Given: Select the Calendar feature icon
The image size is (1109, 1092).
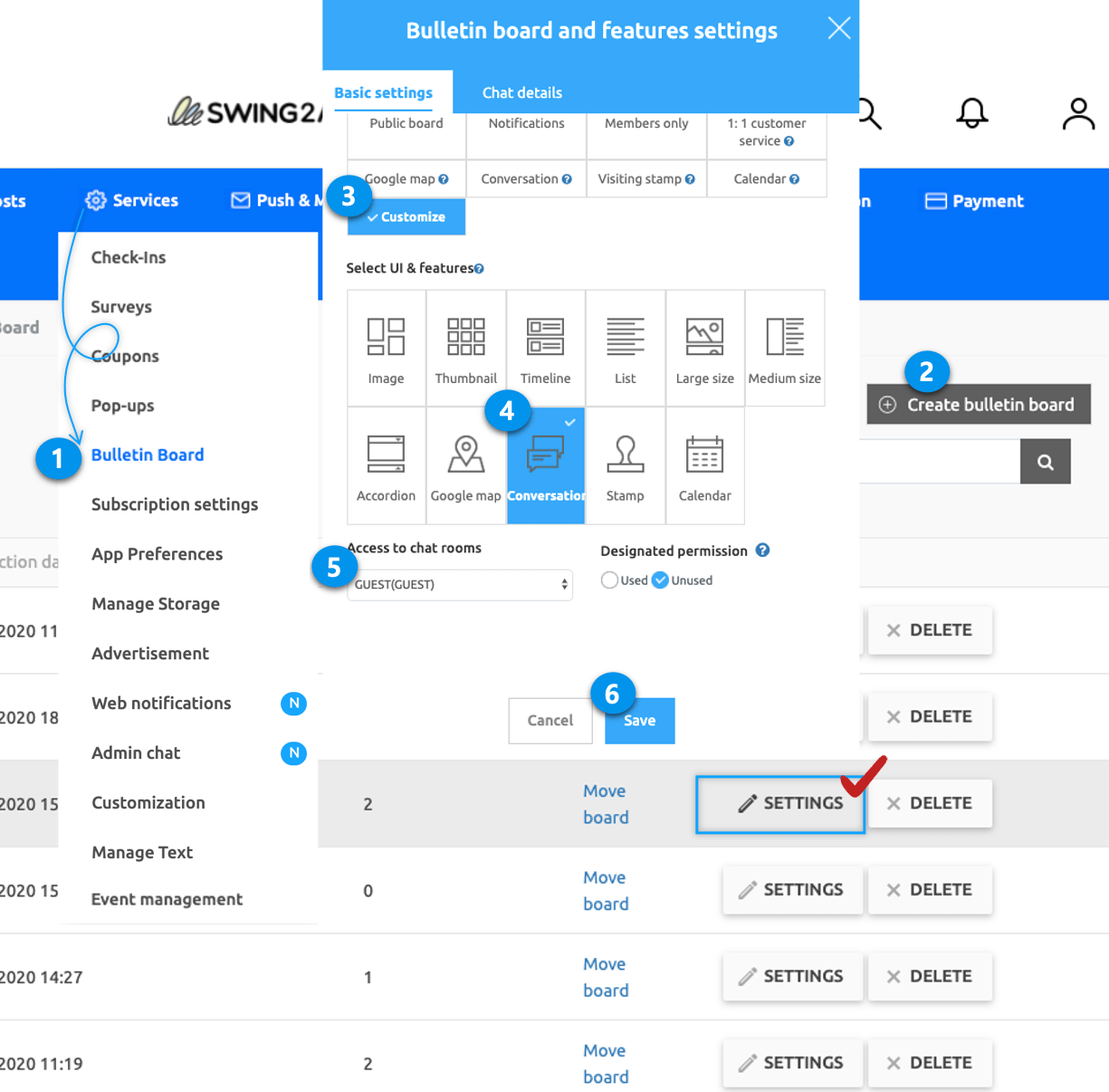Looking at the screenshot, I should 704,455.
